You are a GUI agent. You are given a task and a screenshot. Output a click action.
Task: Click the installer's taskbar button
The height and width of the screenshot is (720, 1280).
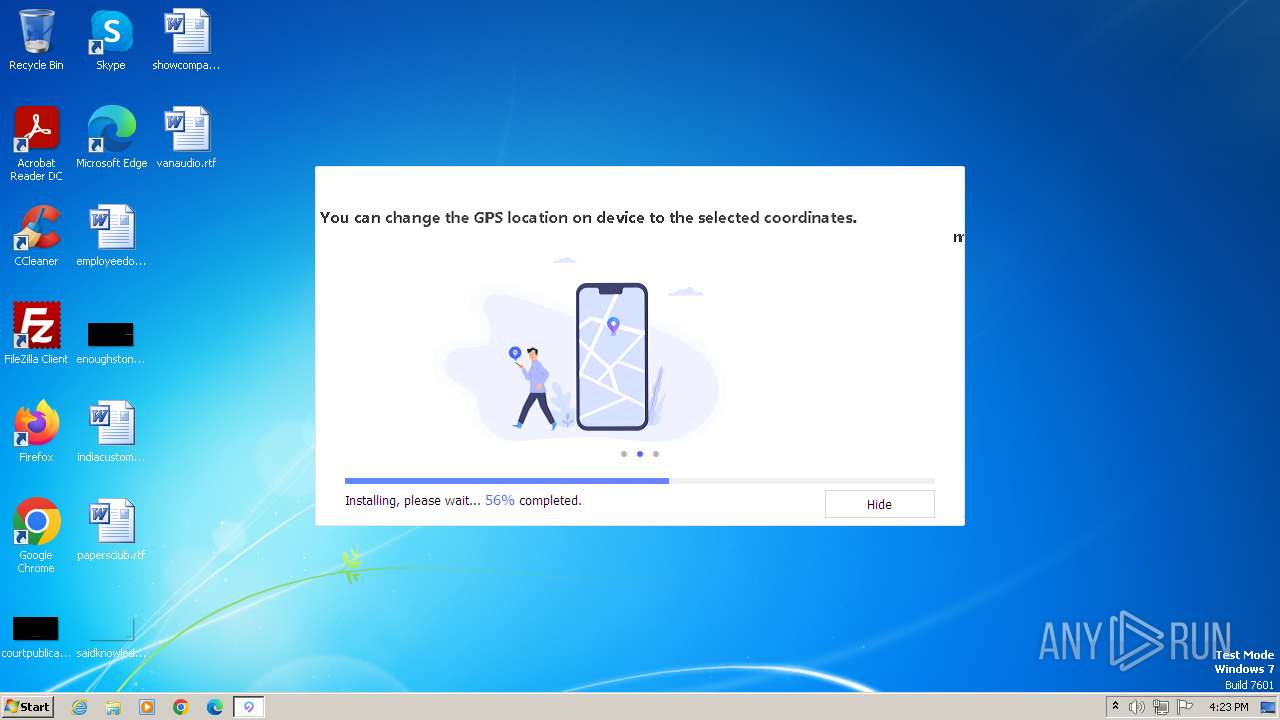pos(249,707)
